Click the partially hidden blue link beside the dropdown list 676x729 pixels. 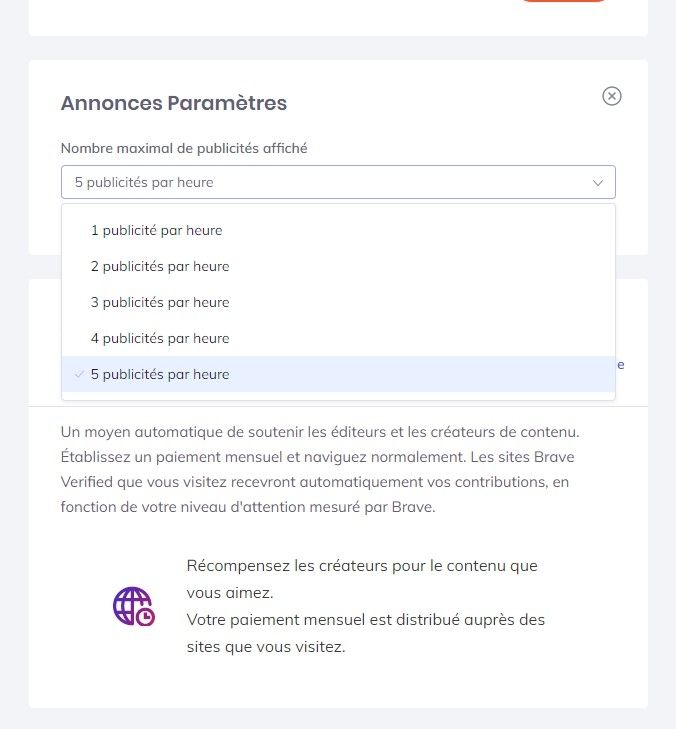pyautogui.click(x=621, y=365)
